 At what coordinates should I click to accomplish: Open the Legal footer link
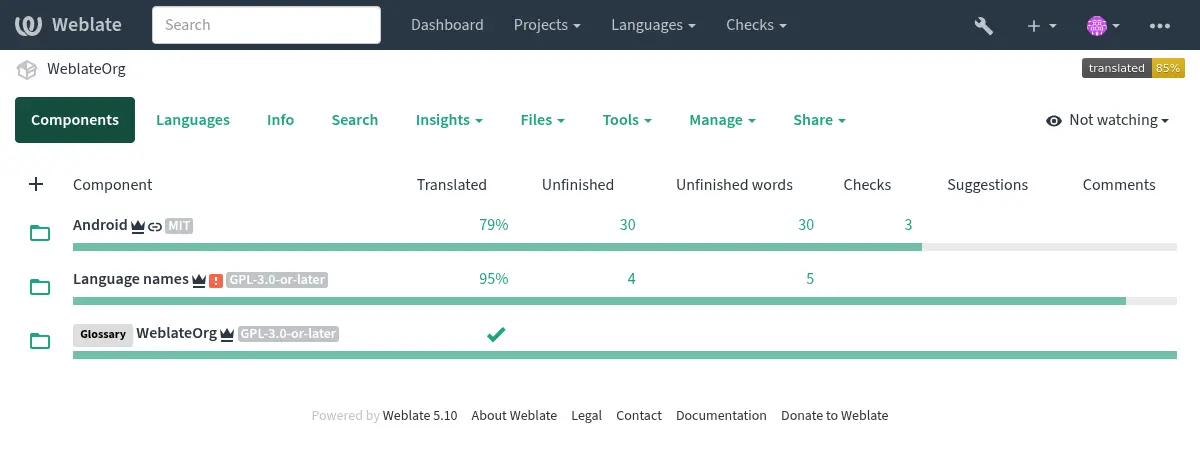[586, 415]
